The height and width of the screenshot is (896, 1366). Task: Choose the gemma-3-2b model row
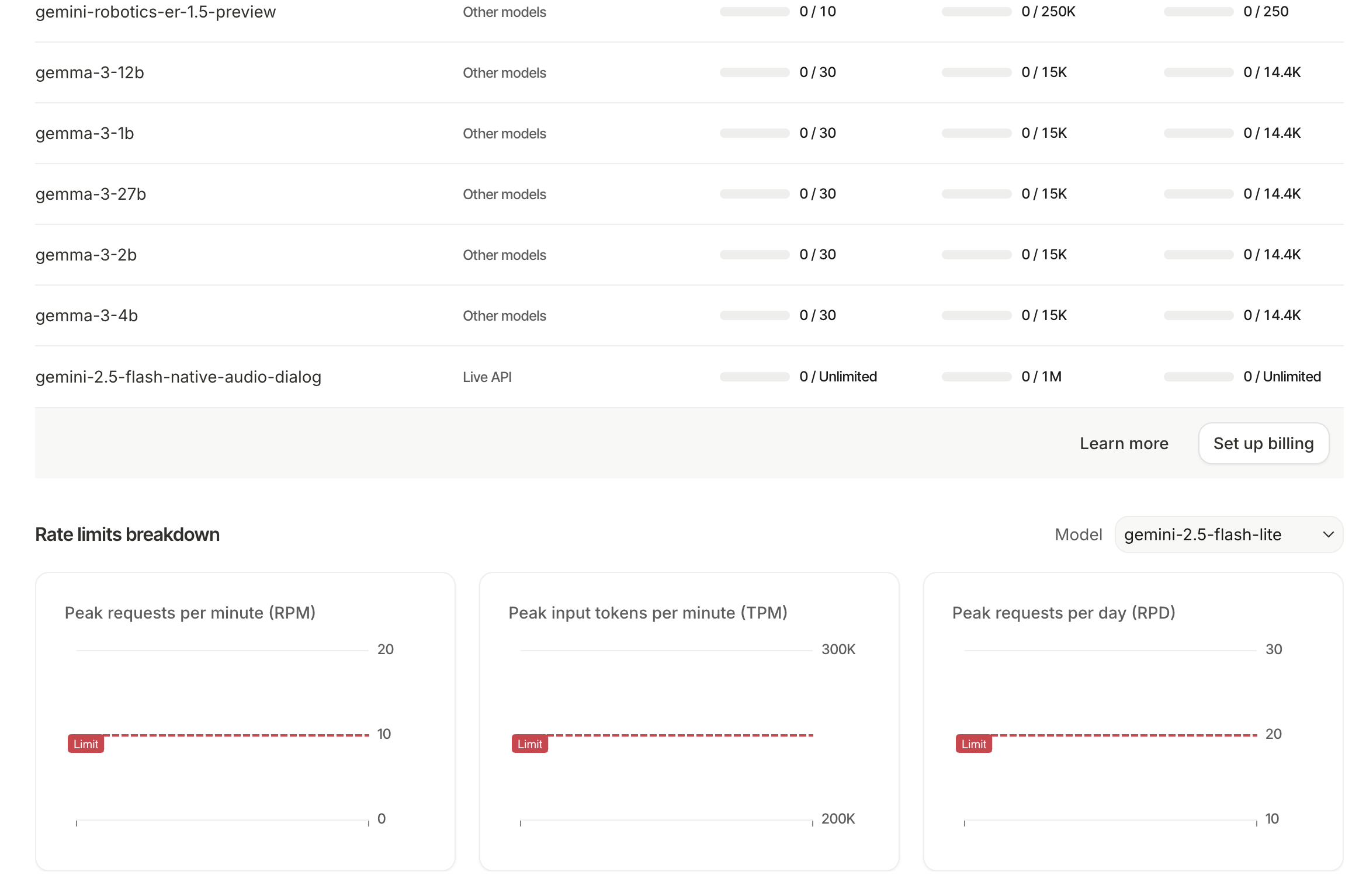[86, 255]
